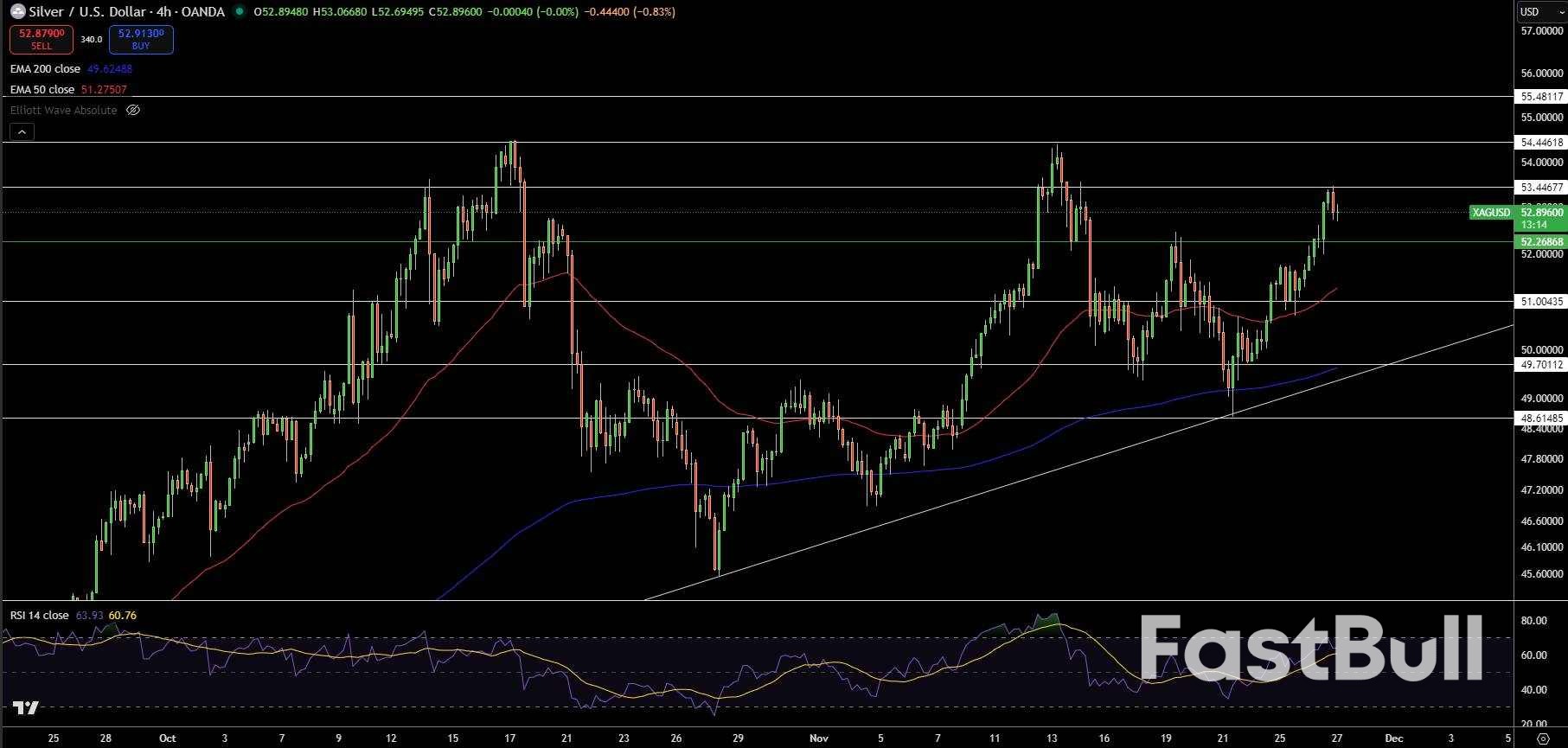This screenshot has width=1568, height=748.
Task: Select the RSI 14 close indicator label
Action: 39,616
